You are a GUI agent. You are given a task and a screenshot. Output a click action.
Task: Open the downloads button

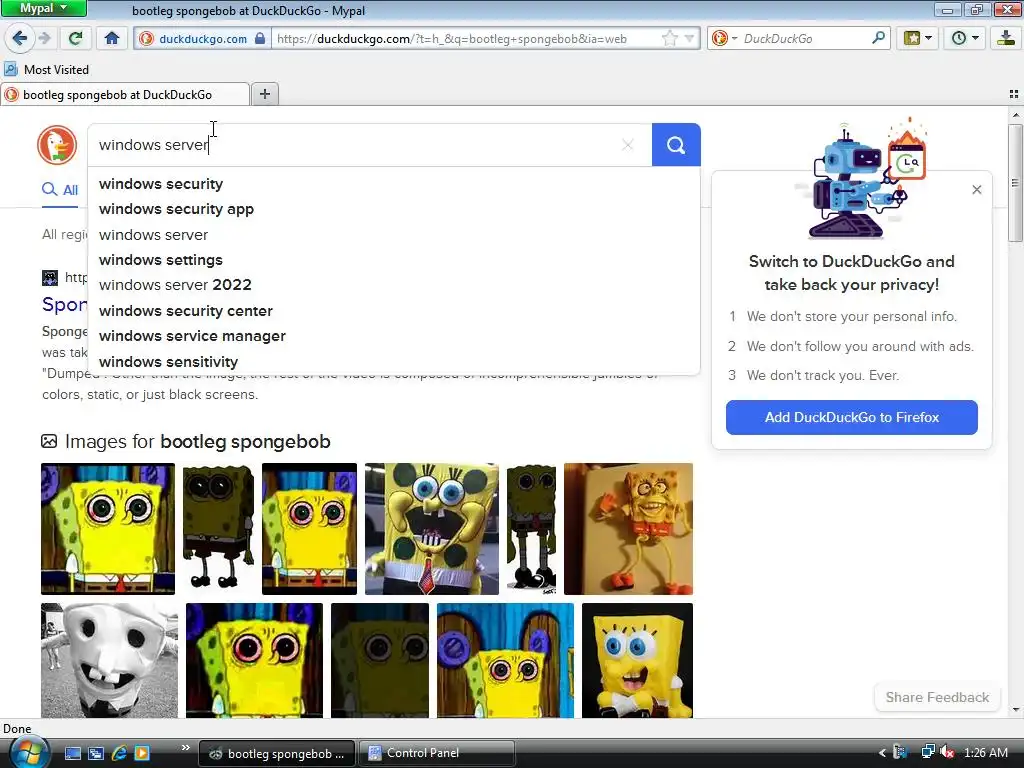tap(1006, 38)
